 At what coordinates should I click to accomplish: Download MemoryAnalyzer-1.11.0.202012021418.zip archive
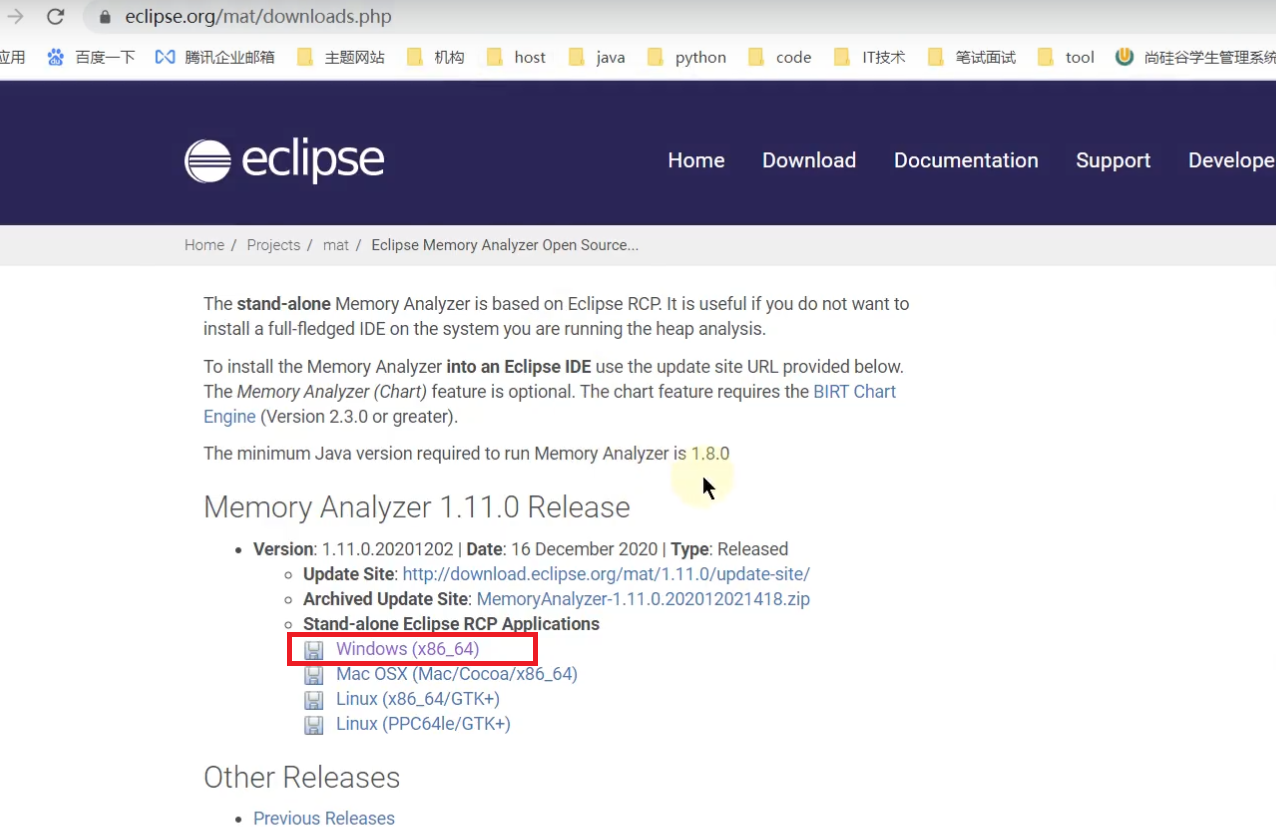click(x=643, y=599)
